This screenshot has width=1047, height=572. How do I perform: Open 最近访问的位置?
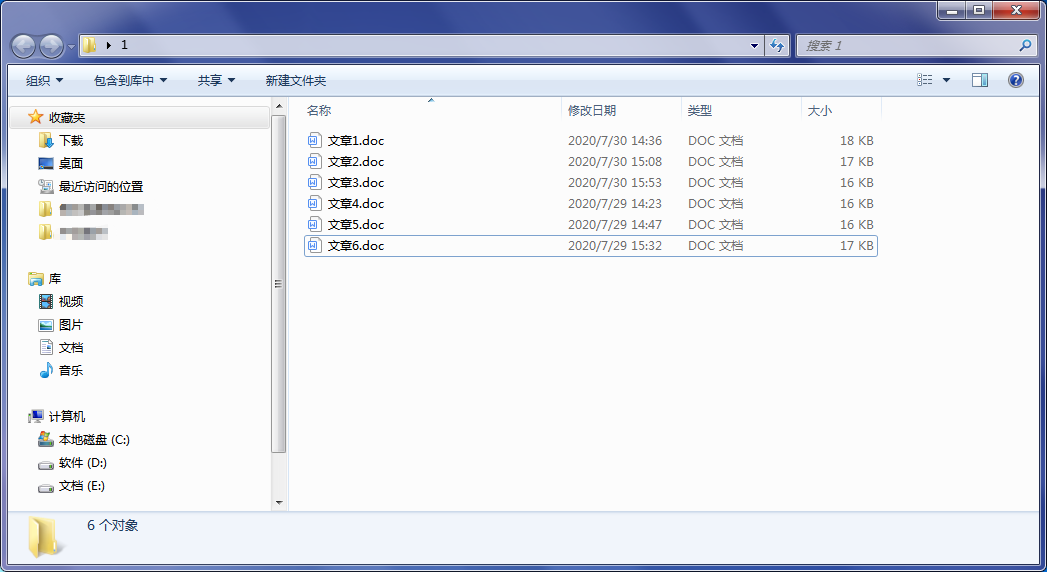(101, 187)
